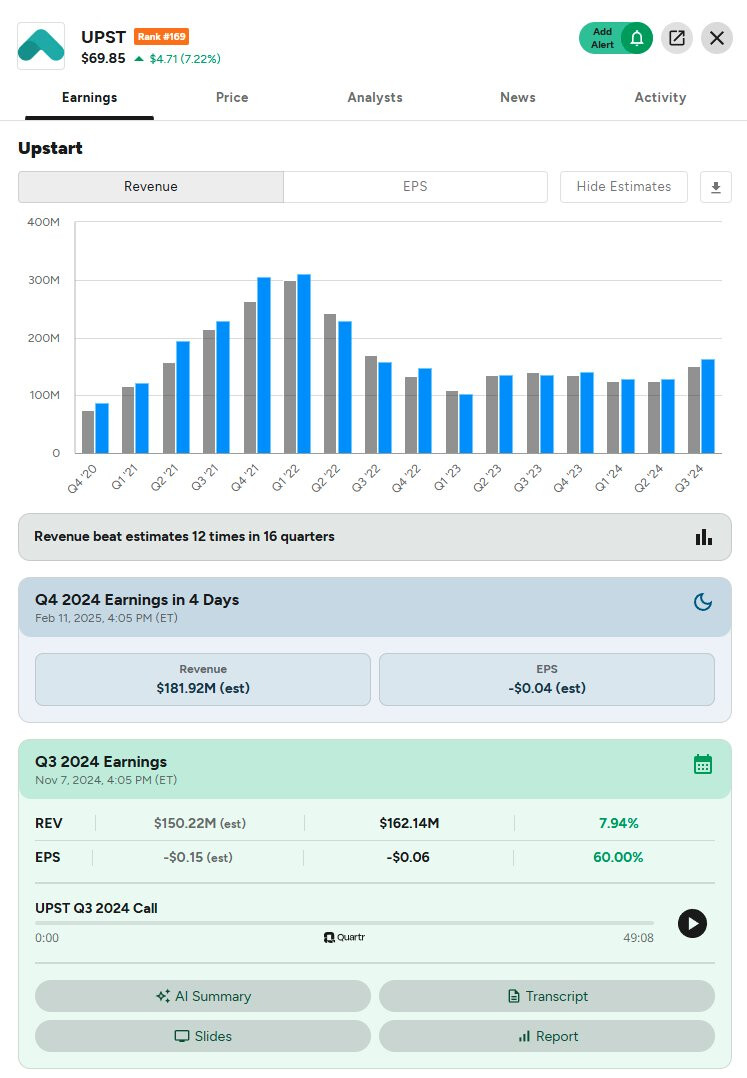Open the News tab
The image size is (747, 1078).
click(517, 98)
